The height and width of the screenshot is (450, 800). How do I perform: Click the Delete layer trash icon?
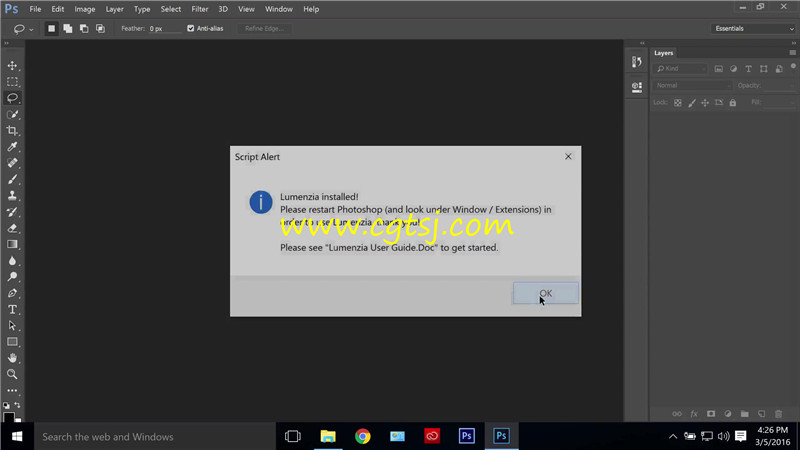tap(778, 414)
